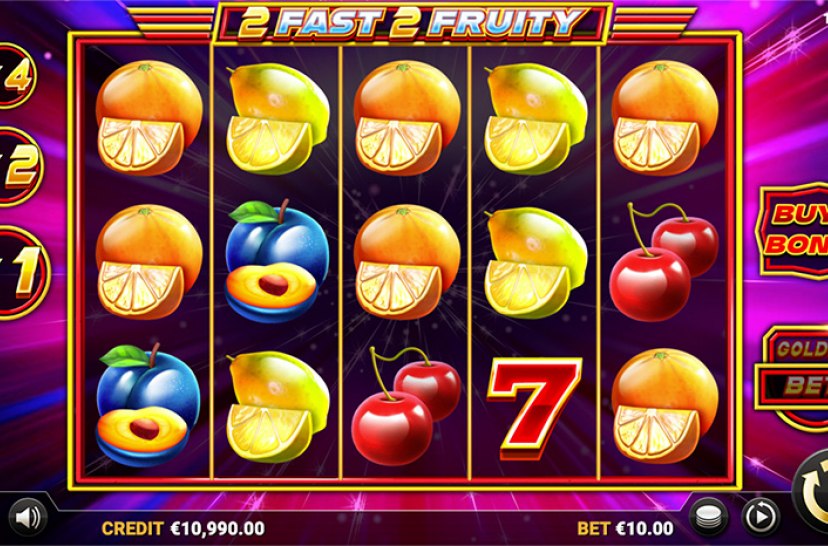The width and height of the screenshot is (828, 546).
Task: Select the multiplier 4 badge
Action: click(15, 76)
